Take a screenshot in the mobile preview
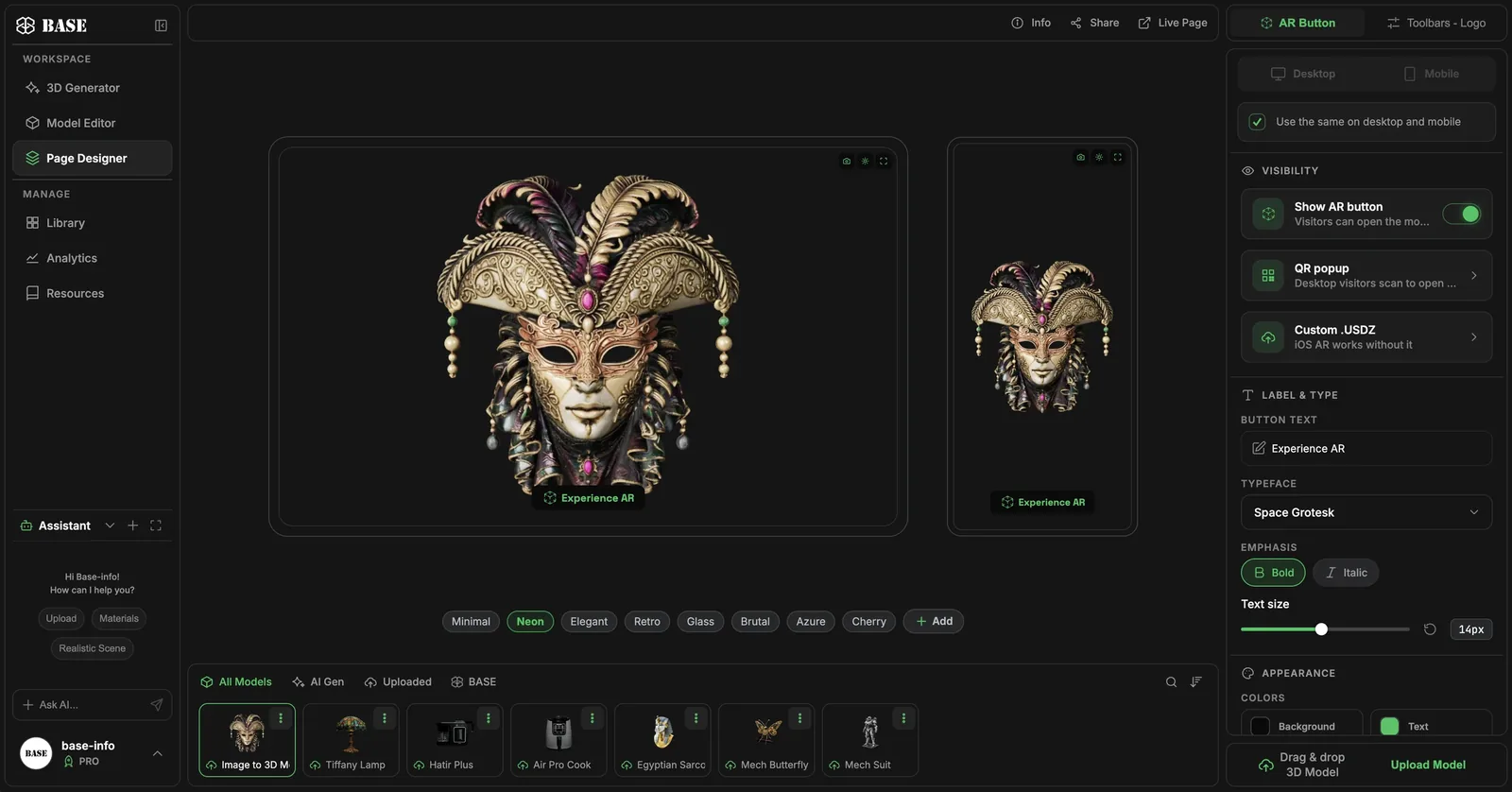The height and width of the screenshot is (792, 1512). tap(1080, 157)
